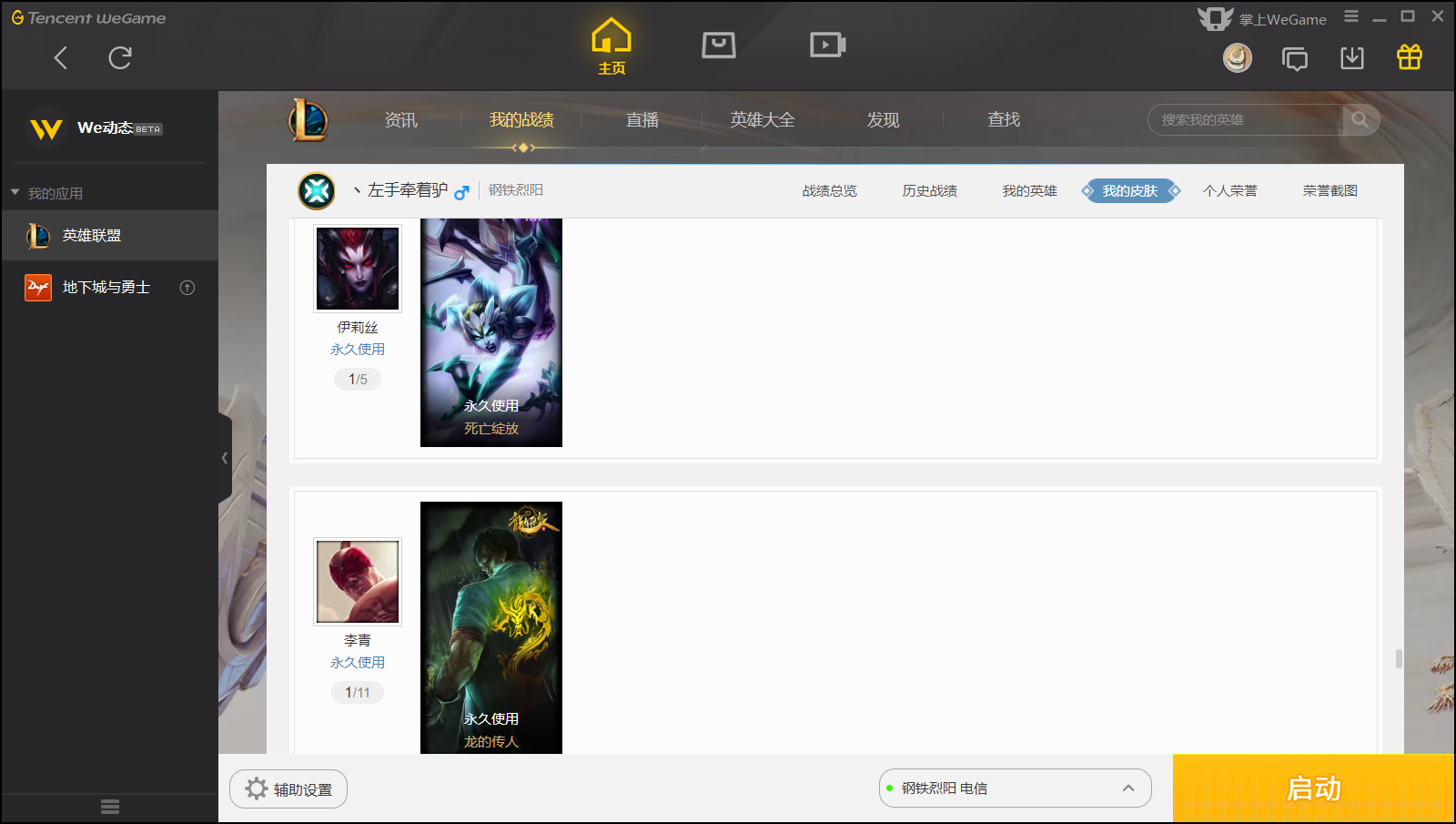Click the 伊莉丝 champion name
1456x824 pixels.
[x=358, y=328]
